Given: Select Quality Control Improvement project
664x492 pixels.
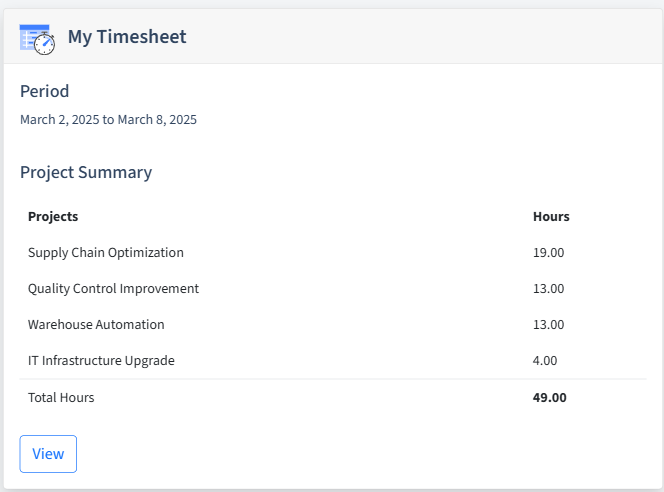Looking at the screenshot, I should 113,288.
